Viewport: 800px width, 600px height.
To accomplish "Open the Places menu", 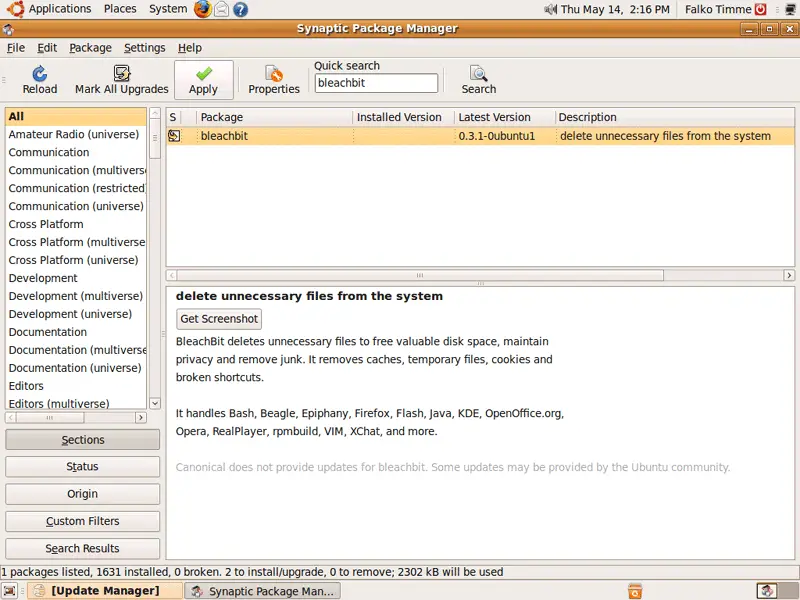I will [120, 9].
